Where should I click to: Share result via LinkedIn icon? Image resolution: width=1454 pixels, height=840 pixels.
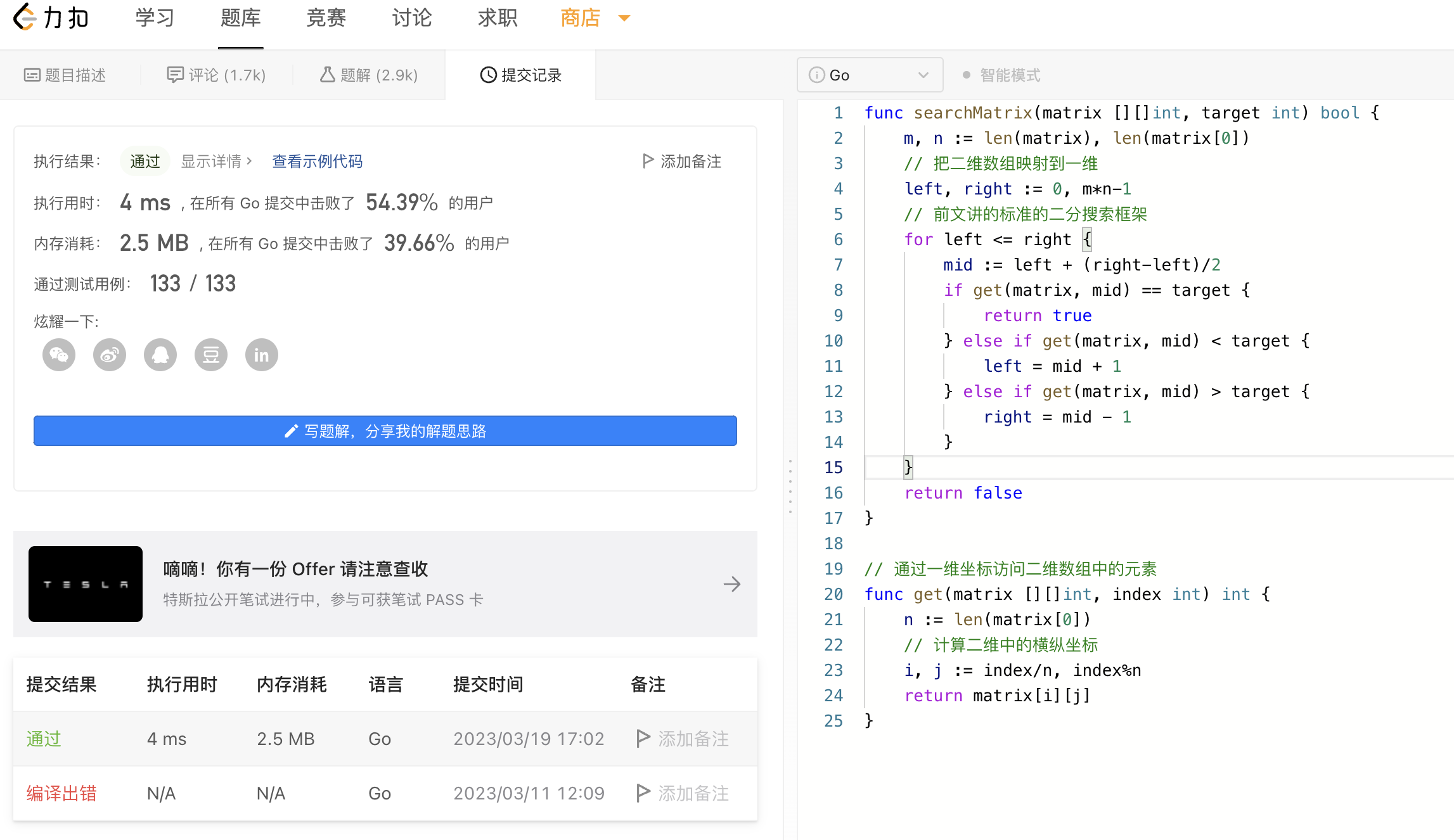point(262,355)
